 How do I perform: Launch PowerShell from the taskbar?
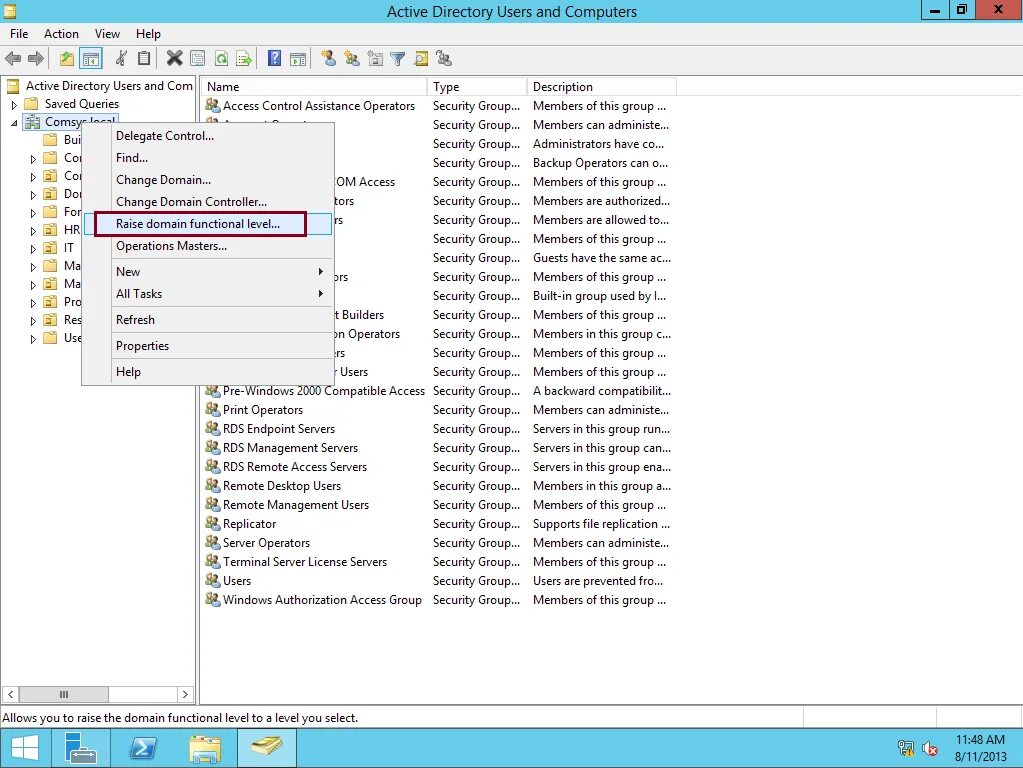143,748
